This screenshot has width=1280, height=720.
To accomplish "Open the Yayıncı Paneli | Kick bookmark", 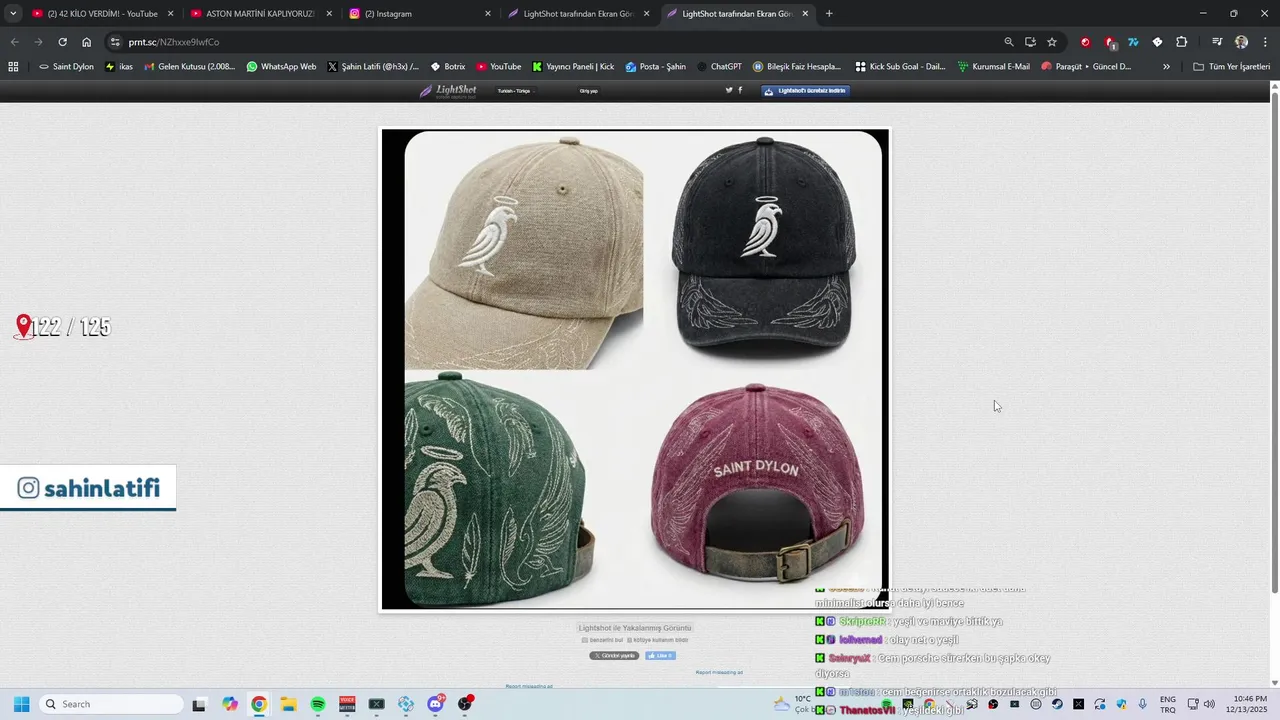I will click(x=573, y=67).
